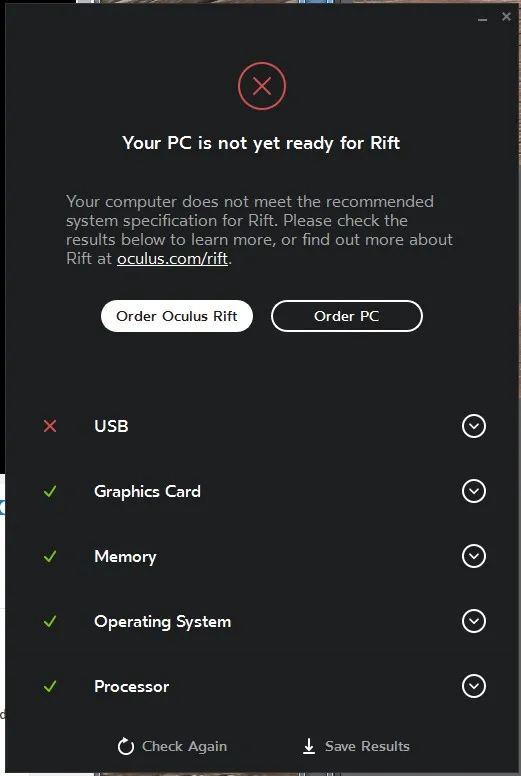Expand the Graphics Card details chevron
This screenshot has width=521, height=776.
click(474, 491)
